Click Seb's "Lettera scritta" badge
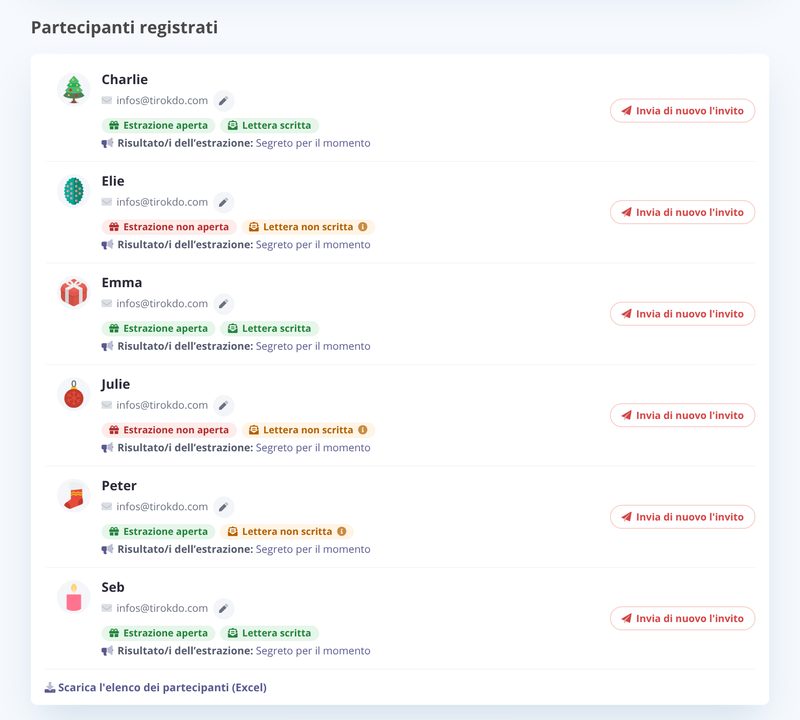The height and width of the screenshot is (720, 800). [x=269, y=633]
